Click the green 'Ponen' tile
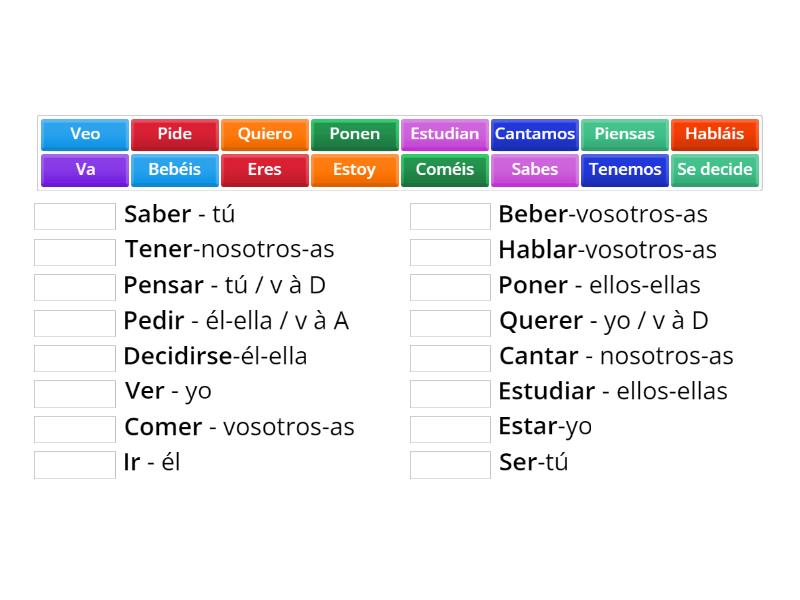Screen dimensions: 800x600 354,134
